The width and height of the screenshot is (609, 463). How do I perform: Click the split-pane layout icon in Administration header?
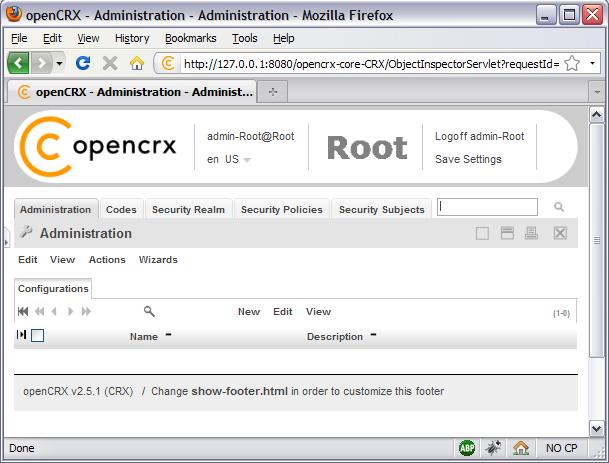coord(507,233)
